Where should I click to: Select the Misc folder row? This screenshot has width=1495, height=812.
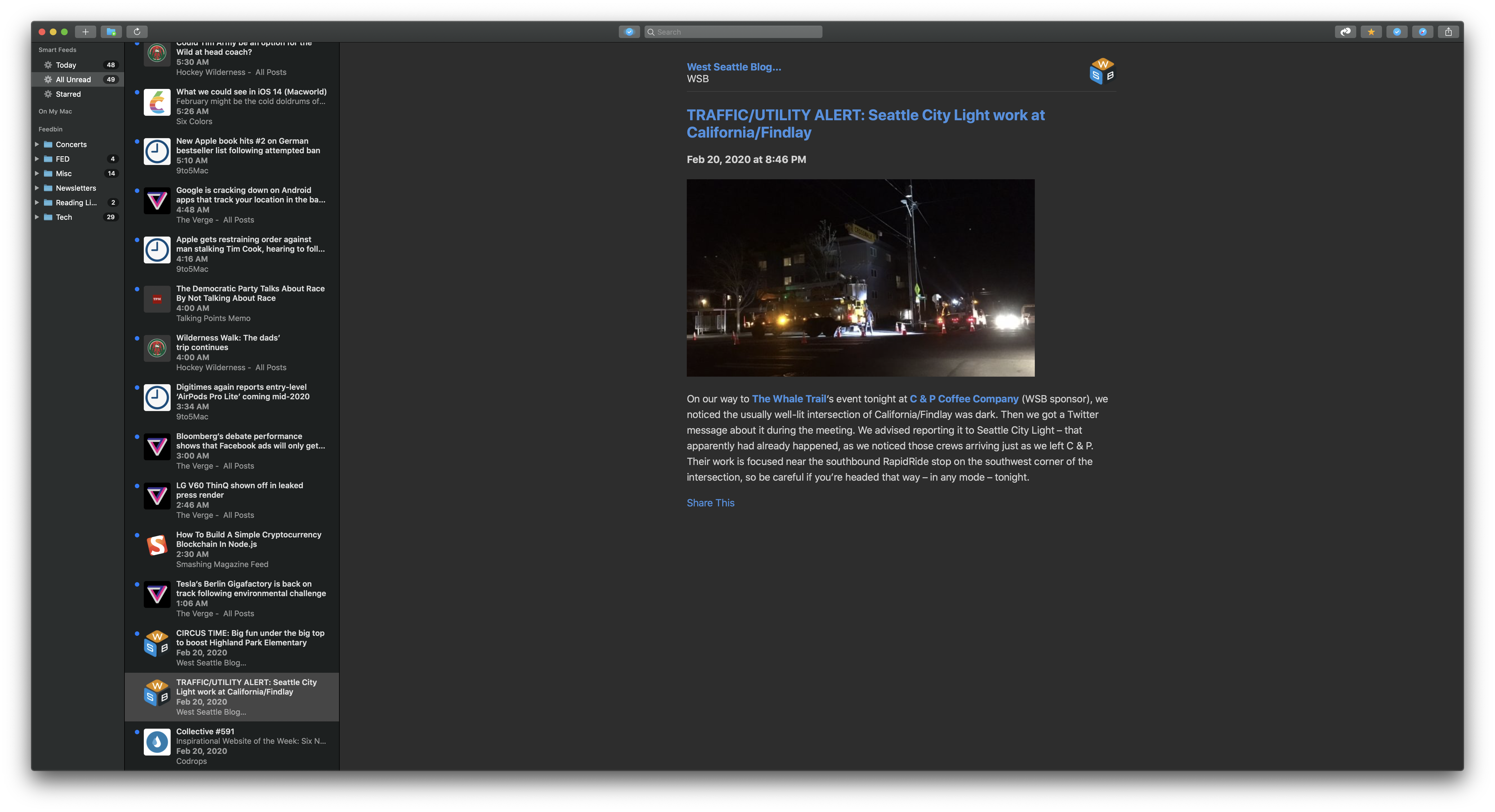(x=78, y=173)
